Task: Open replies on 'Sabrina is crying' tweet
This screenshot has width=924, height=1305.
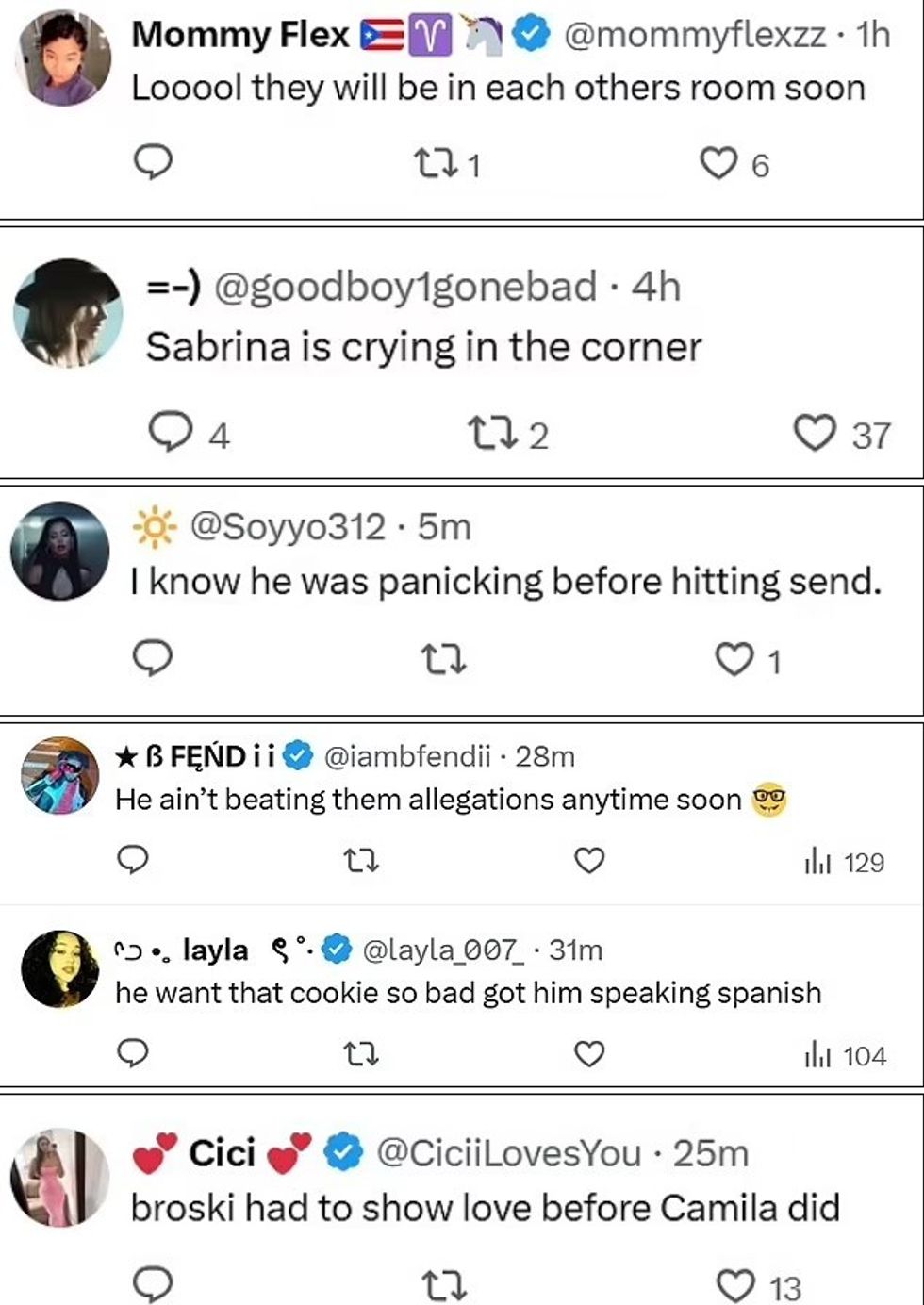Action: click(x=171, y=433)
